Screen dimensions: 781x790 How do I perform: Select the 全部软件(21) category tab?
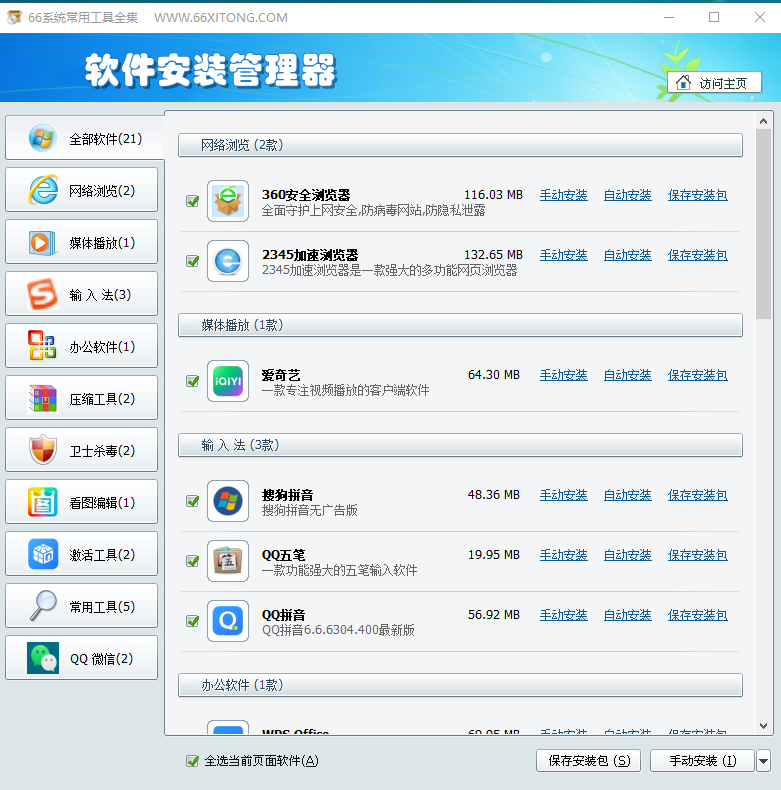tap(85, 138)
